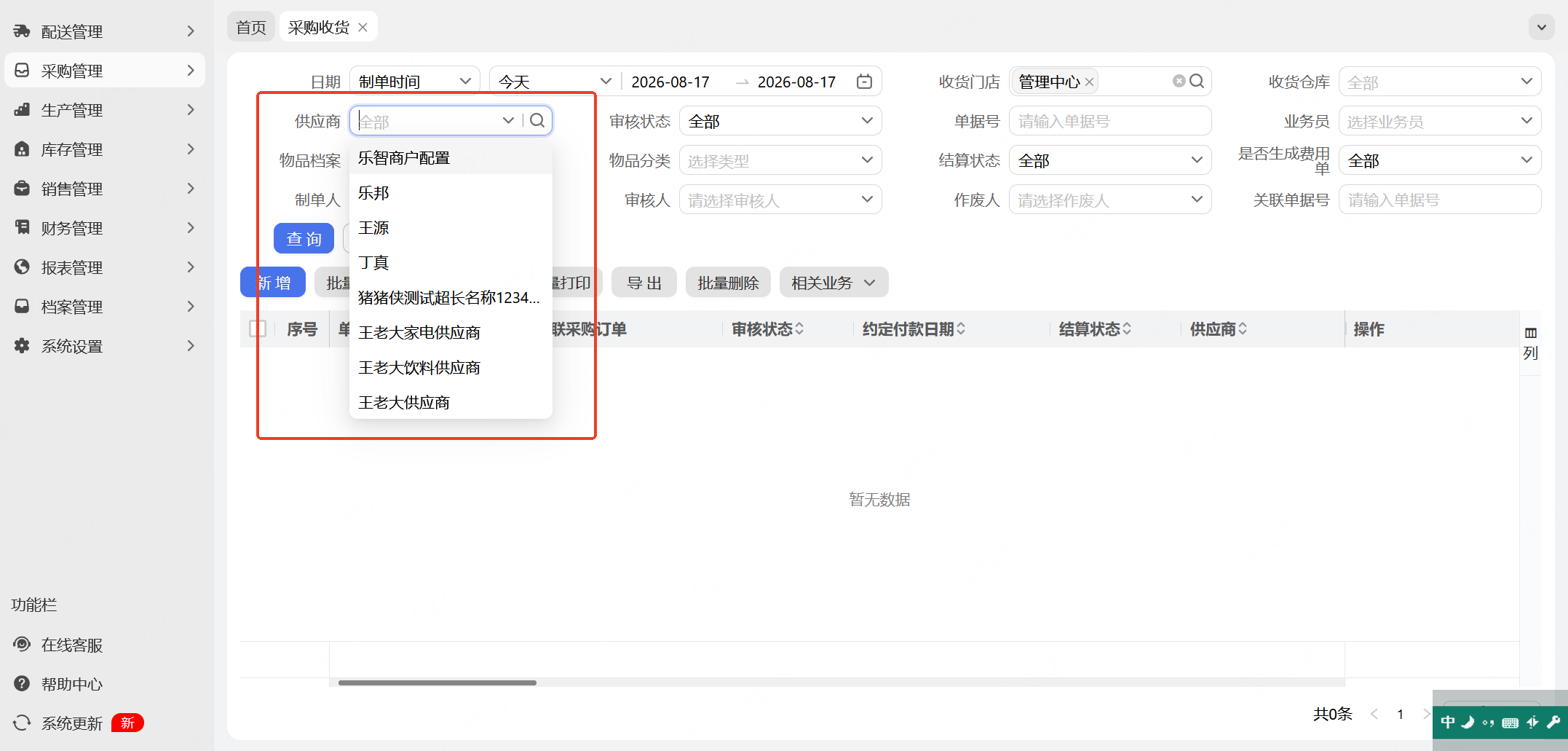Click the 系统设置 gear icon
The image size is (1568, 751).
(x=22, y=346)
